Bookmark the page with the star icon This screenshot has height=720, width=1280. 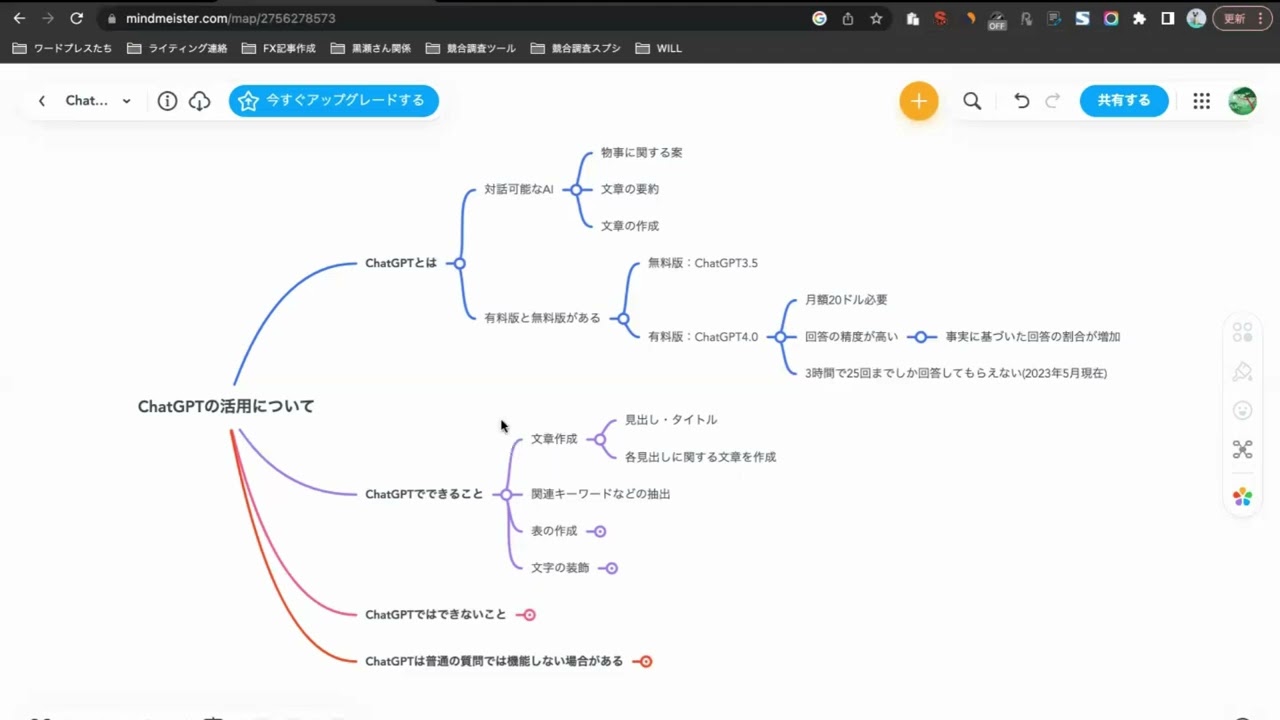[876, 18]
